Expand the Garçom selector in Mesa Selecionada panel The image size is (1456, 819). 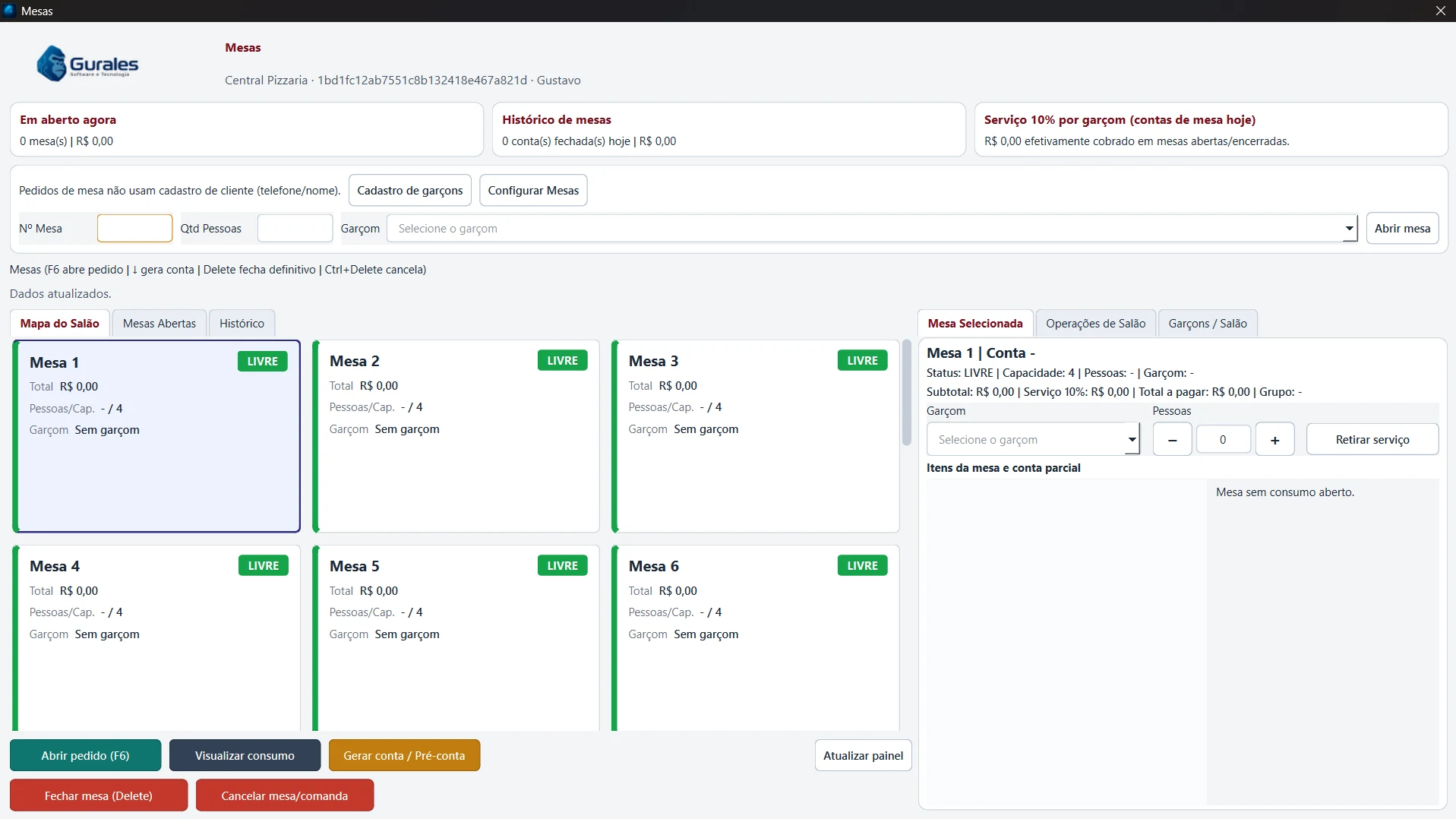[1033, 440]
